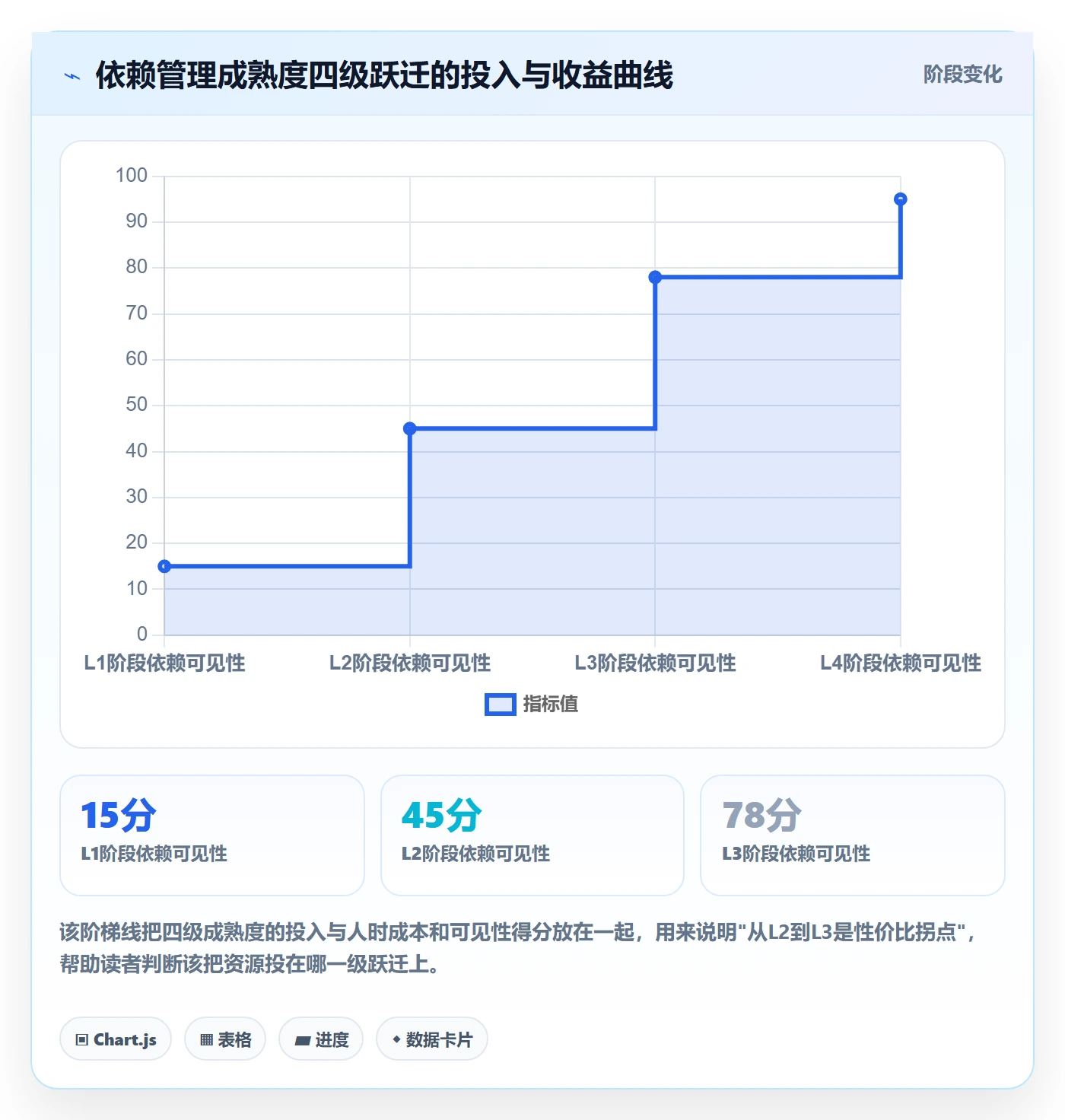Click the chart title 依赖管理成熟度四级跃迁的投入与收益曲线
Image resolution: width=1065 pixels, height=1120 pixels.
click(384, 75)
